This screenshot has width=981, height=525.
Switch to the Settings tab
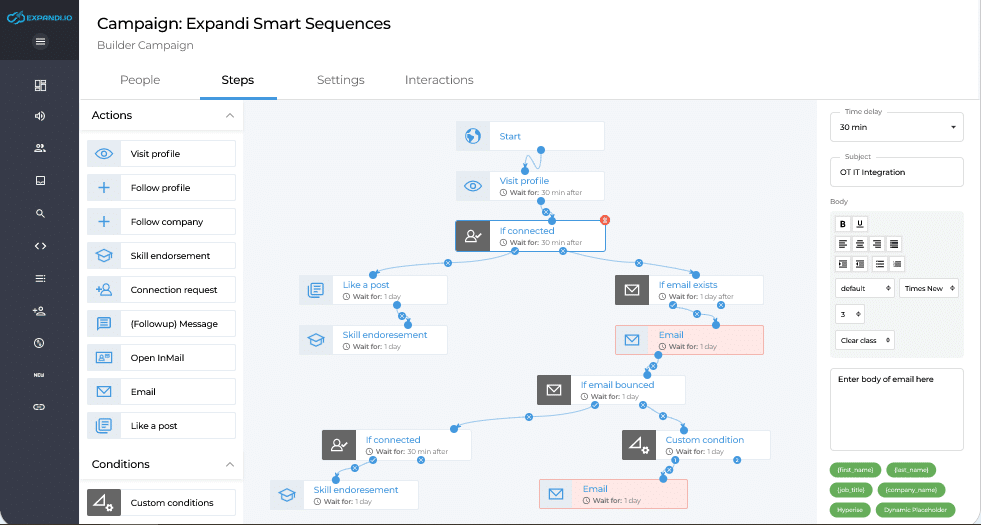[340, 80]
